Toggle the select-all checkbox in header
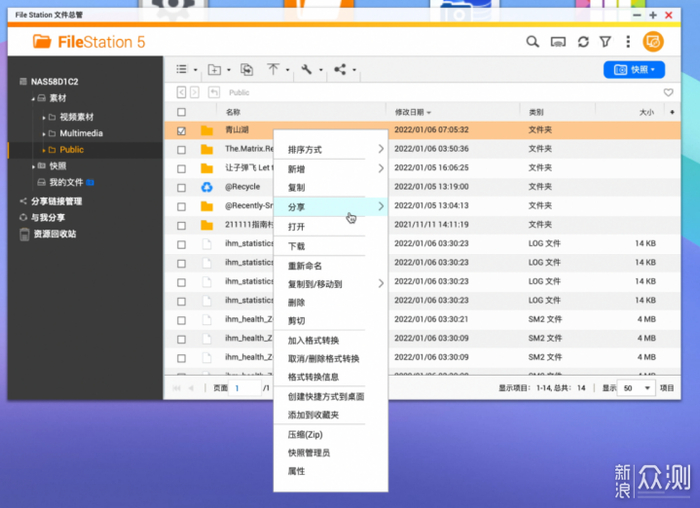This screenshot has height=508, width=700. click(181, 113)
